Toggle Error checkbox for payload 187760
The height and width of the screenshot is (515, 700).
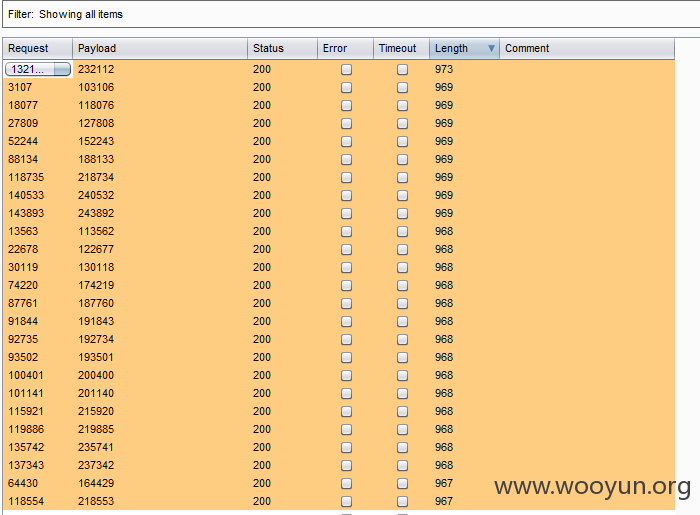(x=346, y=303)
